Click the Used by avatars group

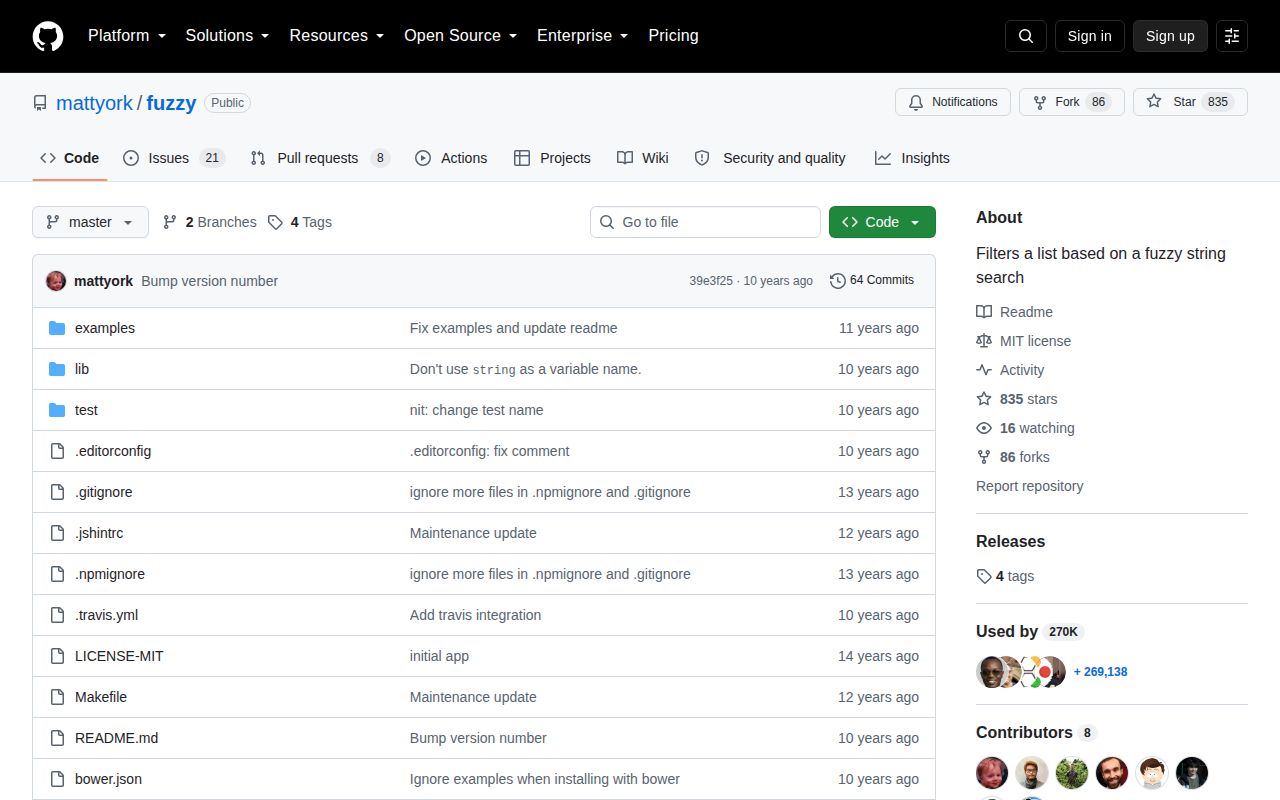(x=1021, y=672)
